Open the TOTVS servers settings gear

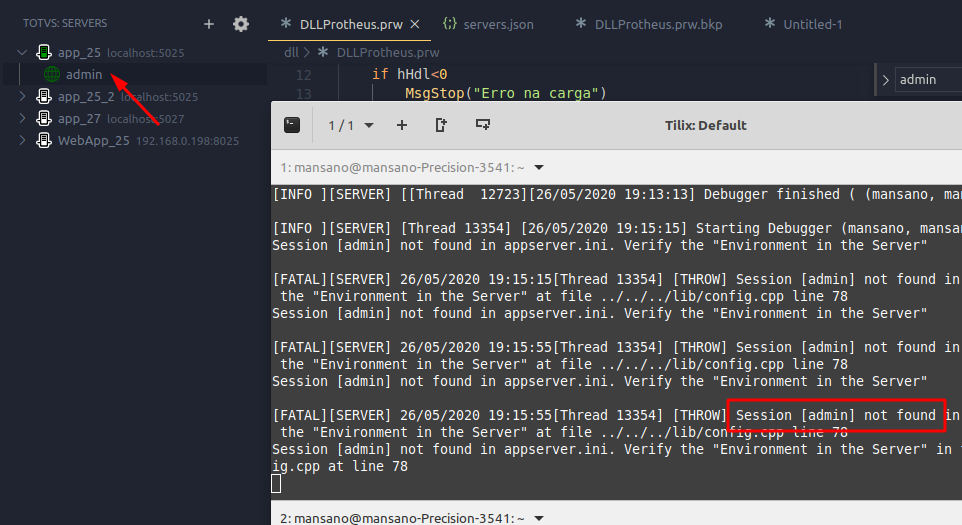click(x=241, y=24)
